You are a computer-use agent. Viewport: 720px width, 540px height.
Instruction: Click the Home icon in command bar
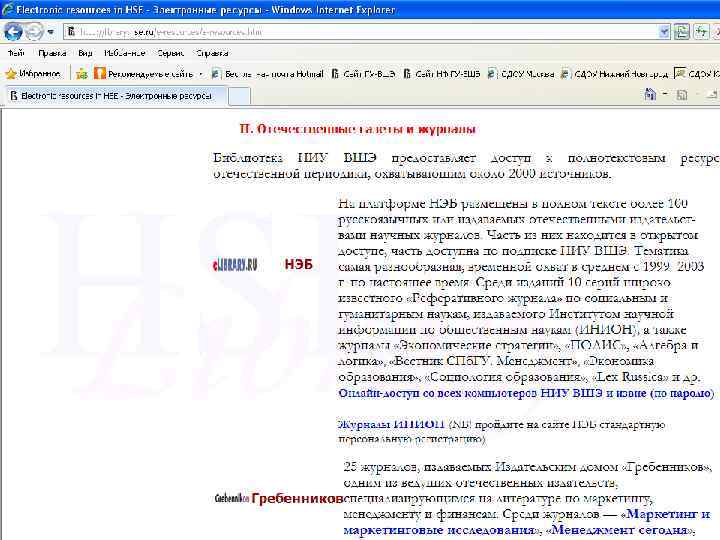pos(650,94)
